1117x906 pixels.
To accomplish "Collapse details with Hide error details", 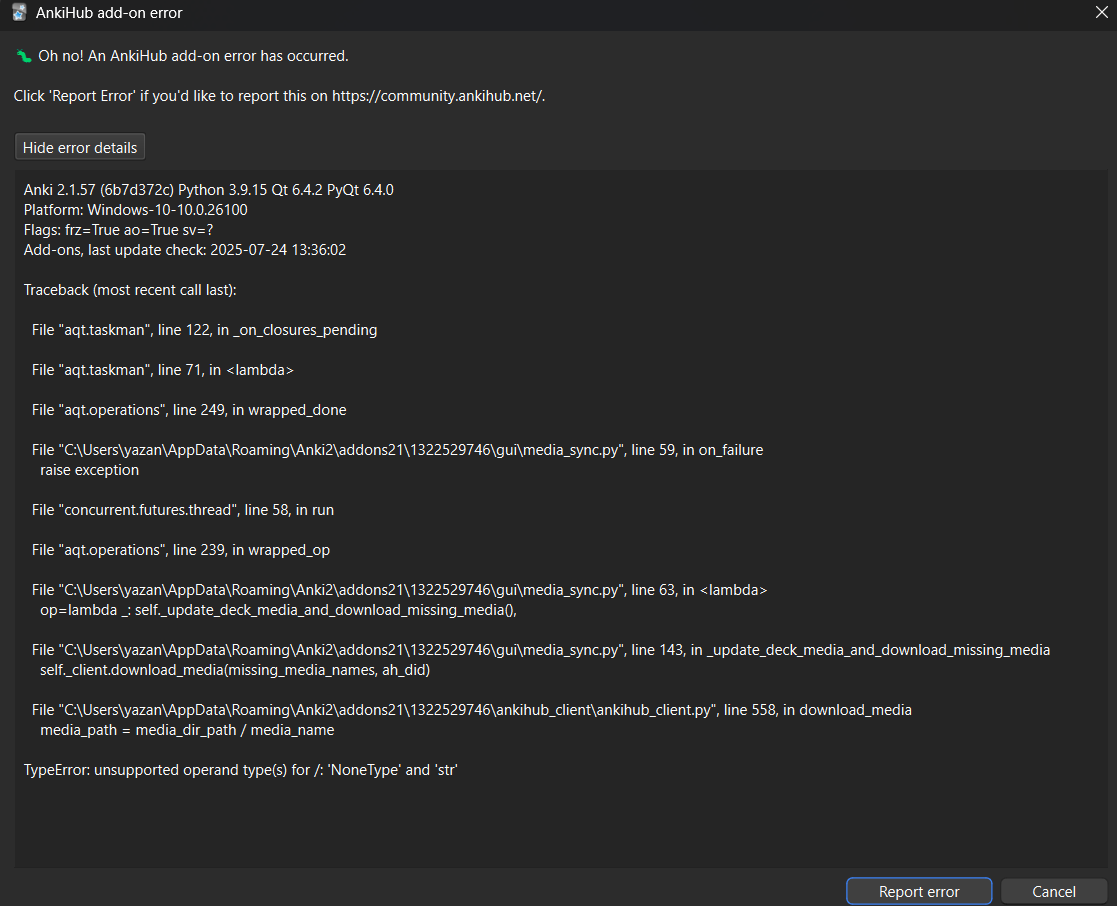I will pyautogui.click(x=80, y=147).
